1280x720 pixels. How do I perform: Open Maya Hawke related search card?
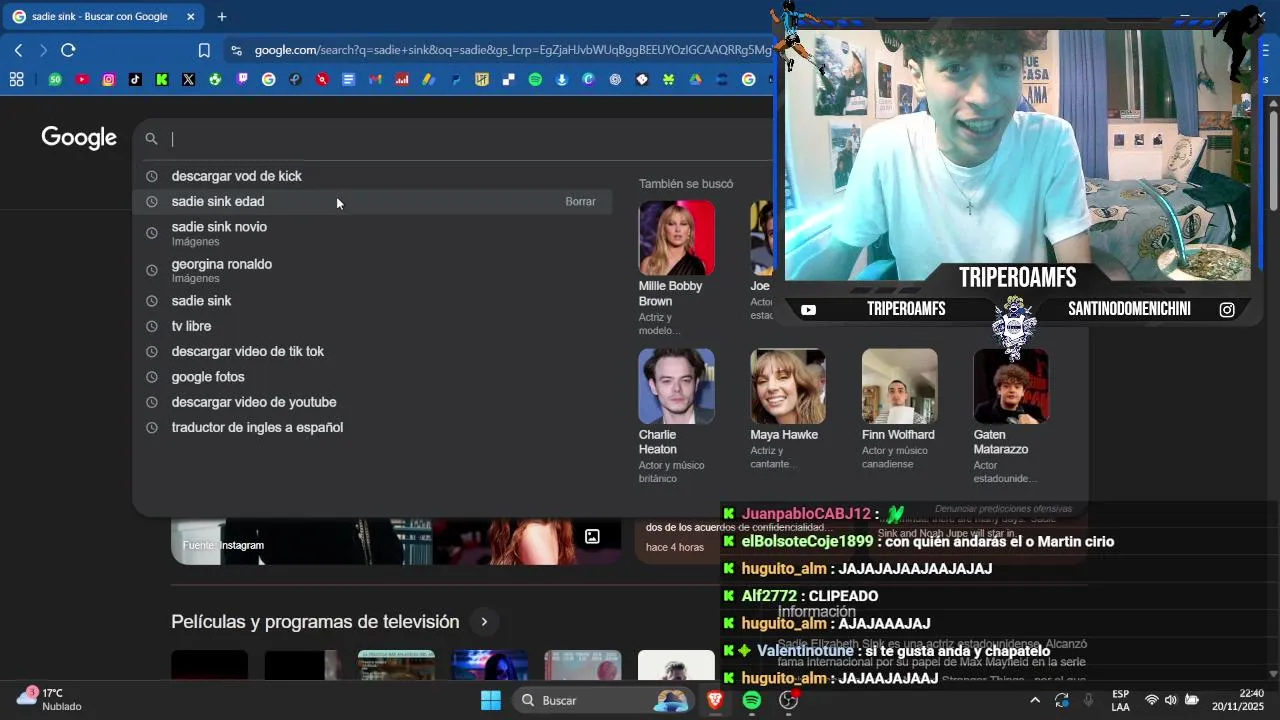pos(788,409)
